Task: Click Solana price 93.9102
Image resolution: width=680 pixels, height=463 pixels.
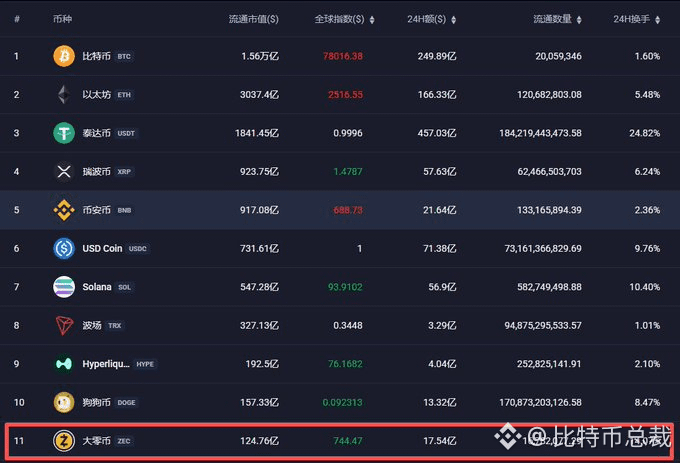Action: (x=345, y=287)
